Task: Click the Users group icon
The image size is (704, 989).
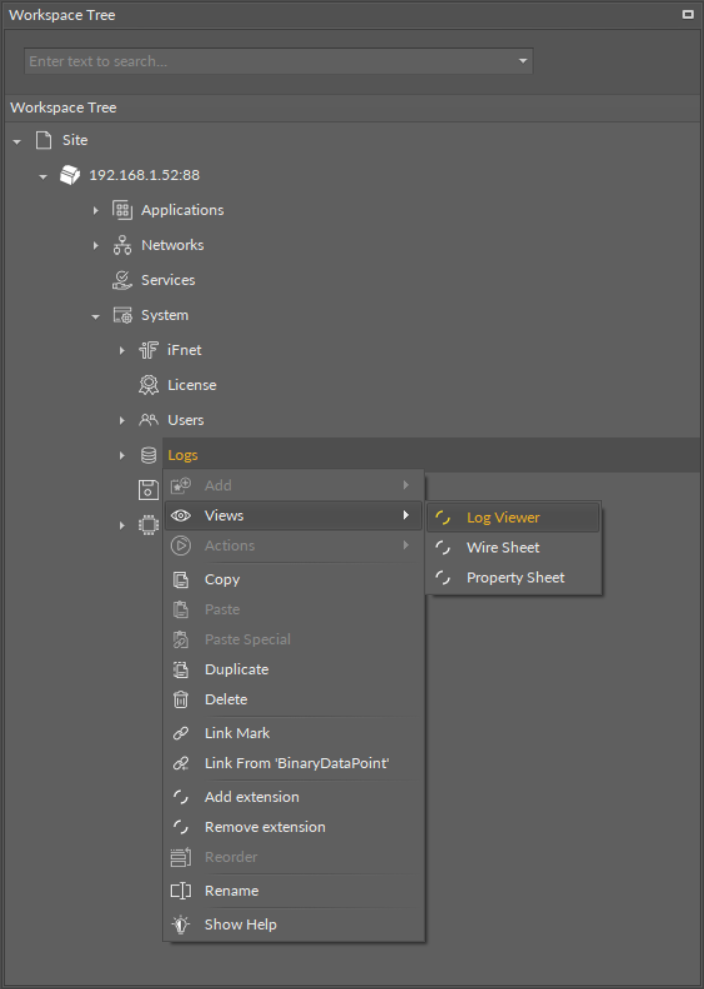Action: [148, 420]
